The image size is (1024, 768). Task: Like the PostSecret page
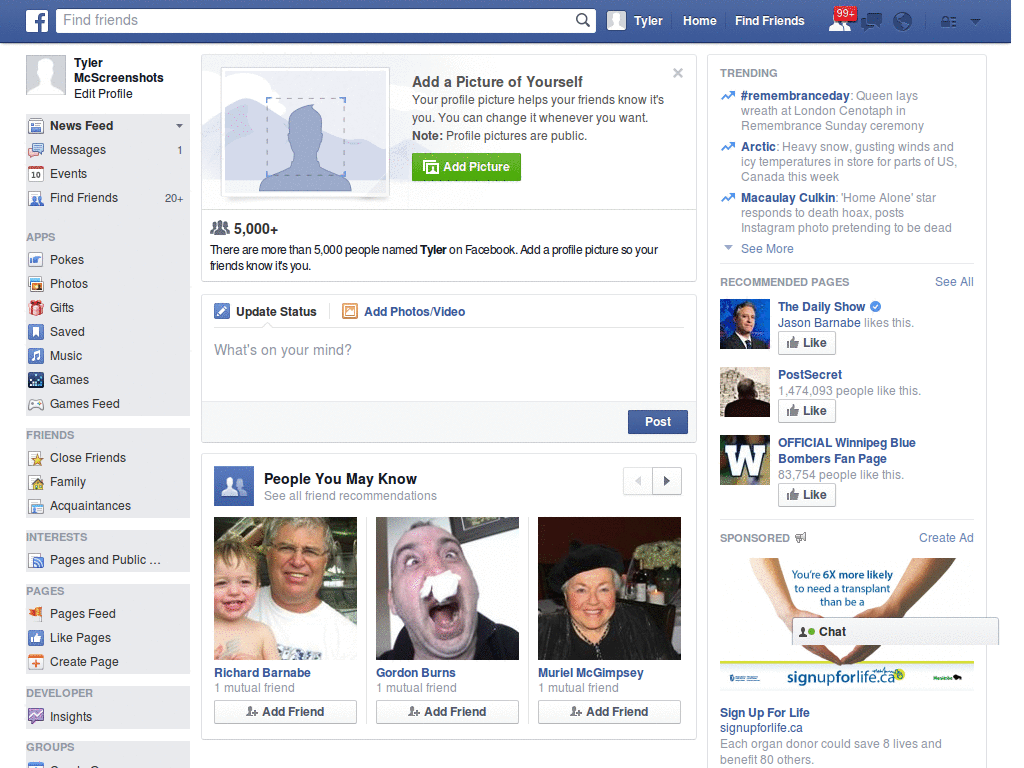pos(807,411)
